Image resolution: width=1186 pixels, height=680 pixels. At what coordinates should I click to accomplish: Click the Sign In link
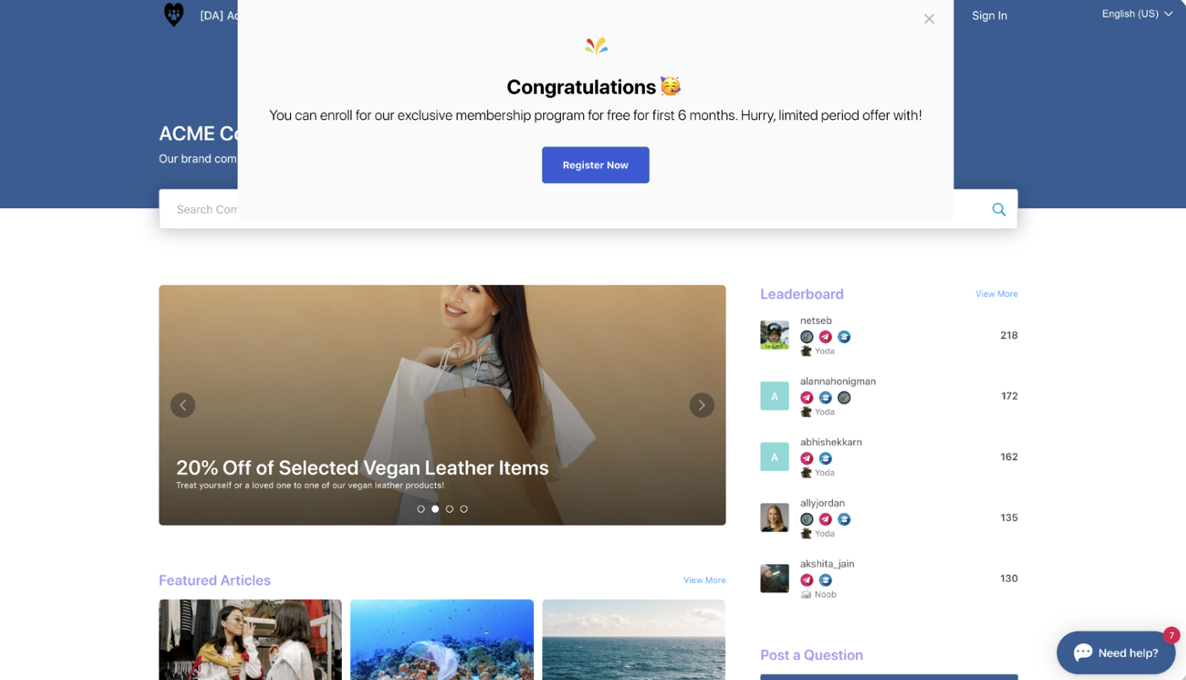[989, 15]
